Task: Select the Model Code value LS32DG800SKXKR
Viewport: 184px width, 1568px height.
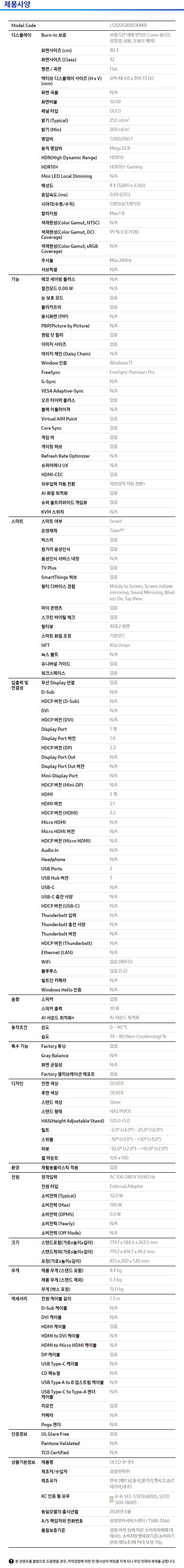Action: pos(128,26)
